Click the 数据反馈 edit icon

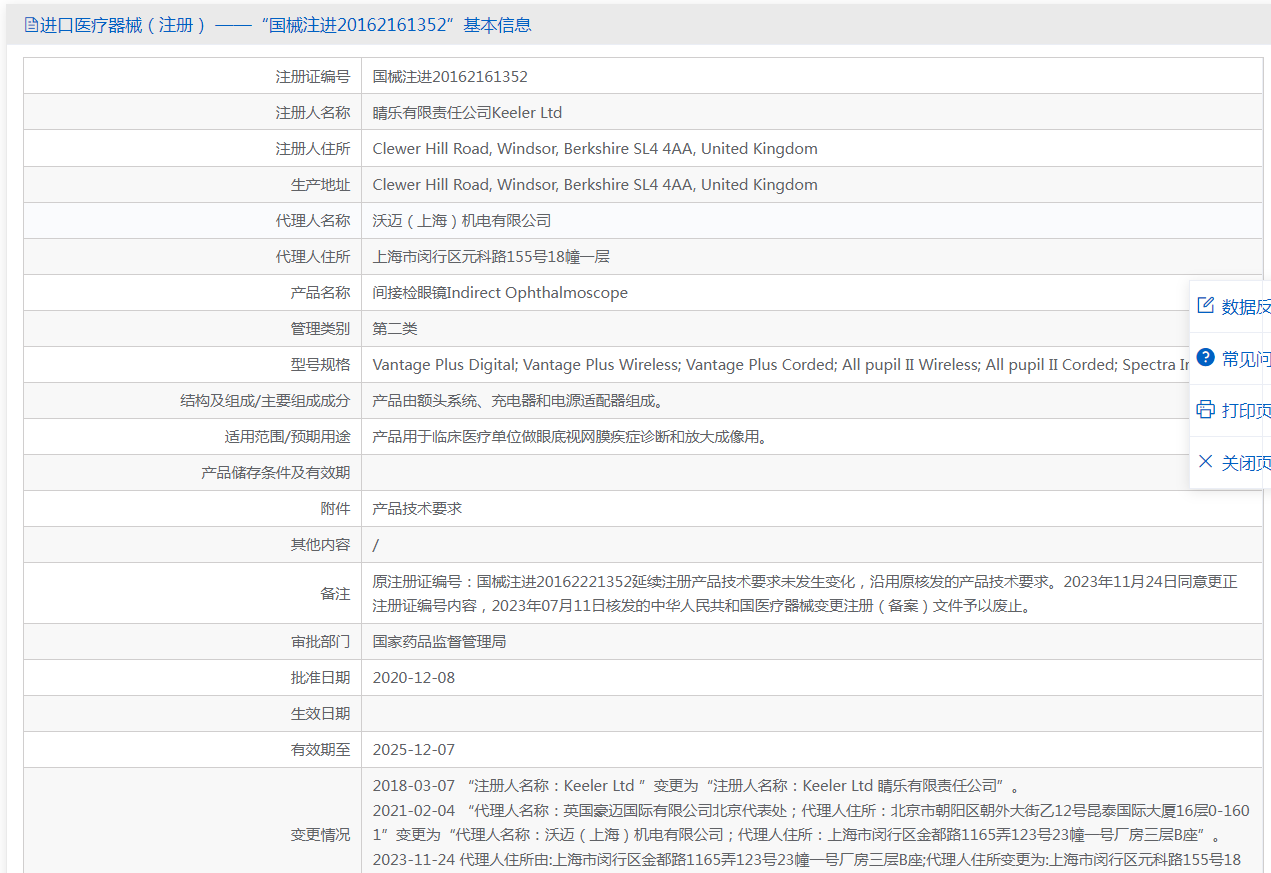pyautogui.click(x=1205, y=306)
